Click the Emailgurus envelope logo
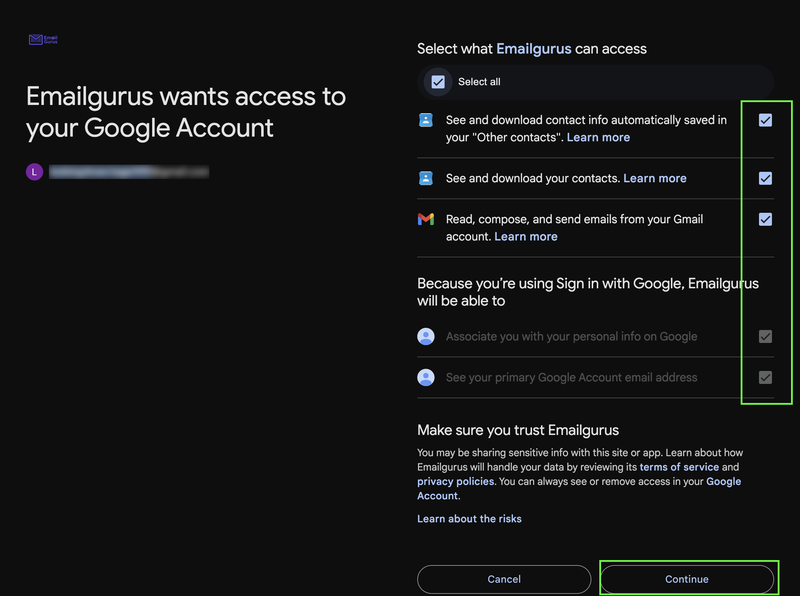The width and height of the screenshot is (800, 596). [x=37, y=38]
